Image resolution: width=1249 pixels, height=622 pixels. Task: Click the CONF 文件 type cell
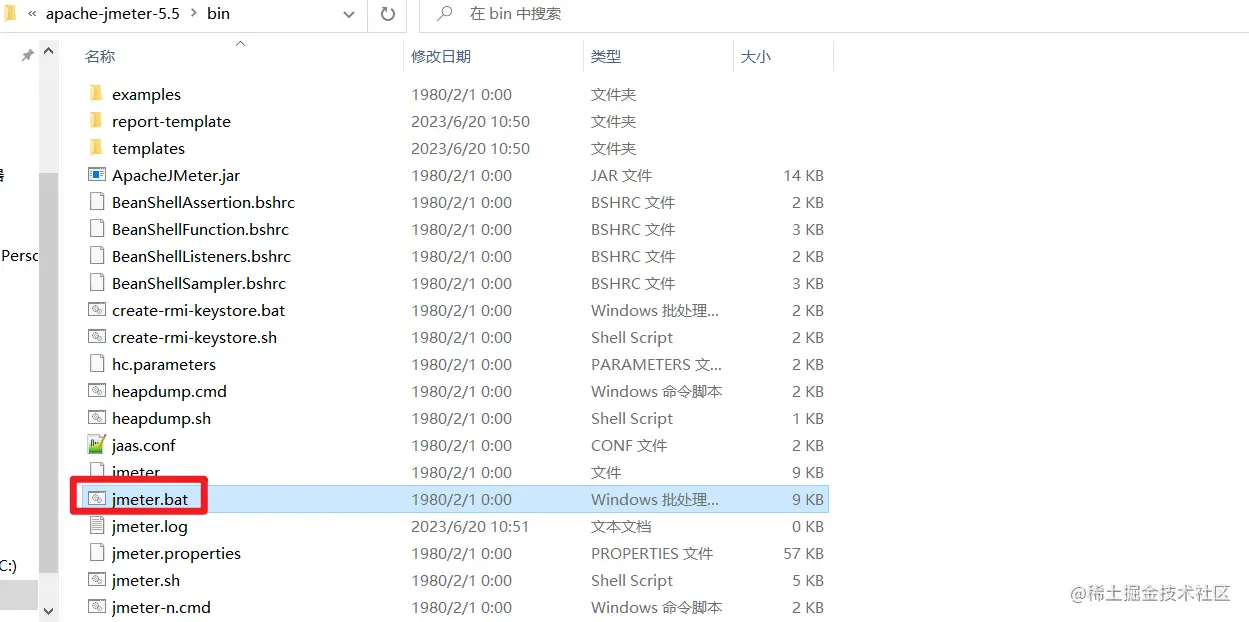pyautogui.click(x=629, y=445)
